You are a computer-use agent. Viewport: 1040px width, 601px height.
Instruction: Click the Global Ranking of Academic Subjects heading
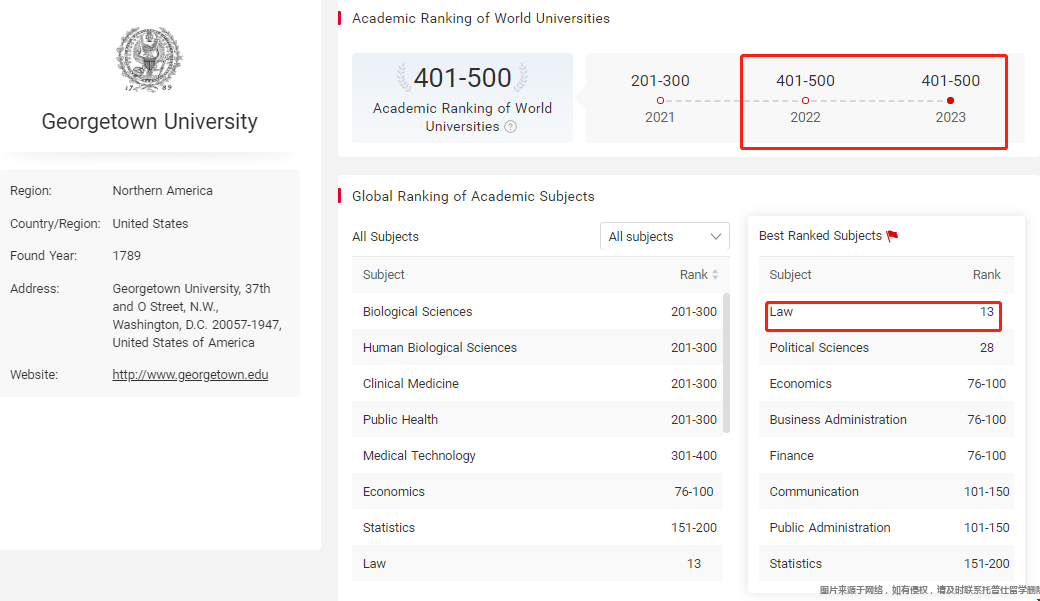click(x=473, y=196)
